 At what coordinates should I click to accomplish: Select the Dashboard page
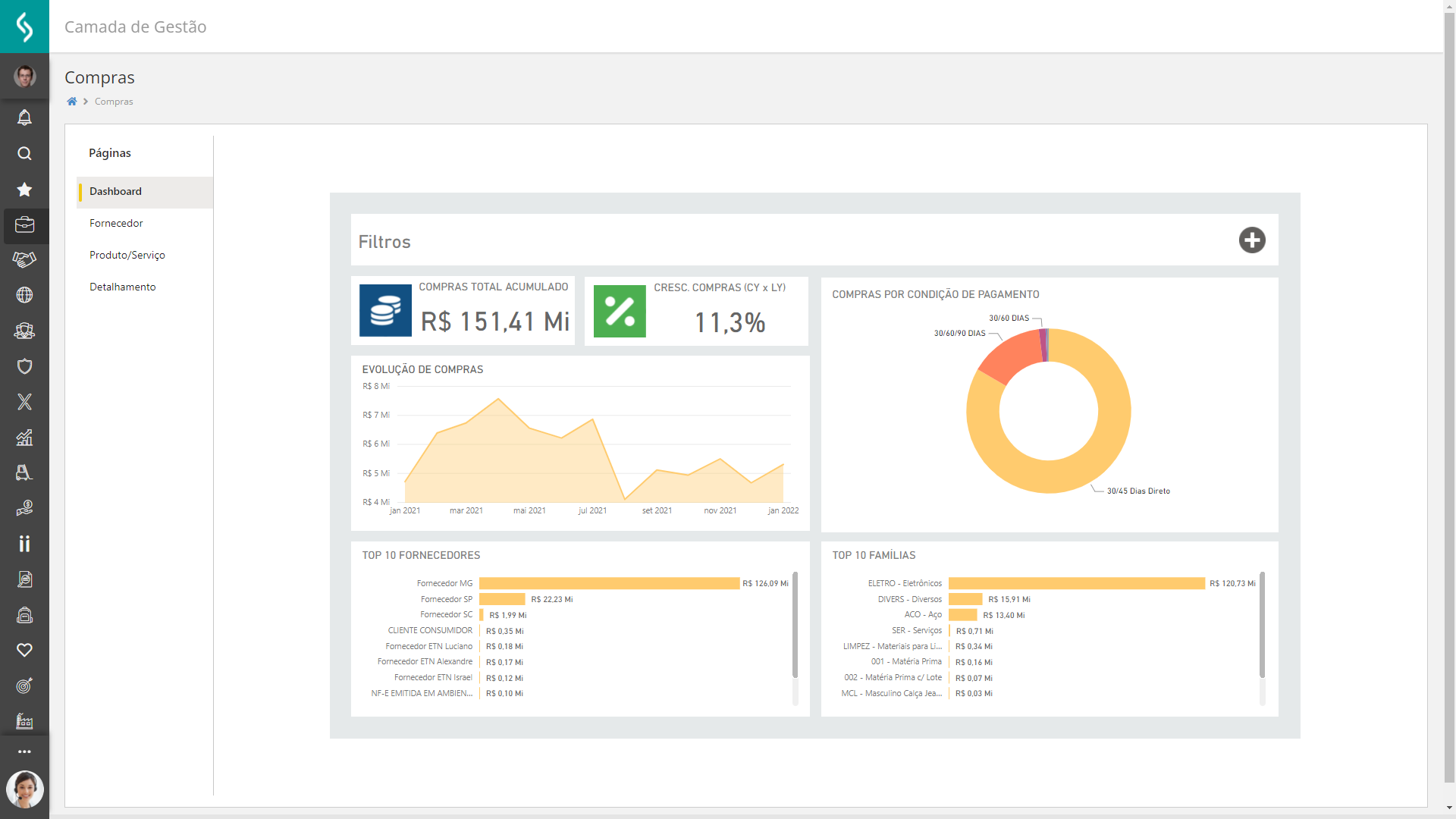pos(115,192)
